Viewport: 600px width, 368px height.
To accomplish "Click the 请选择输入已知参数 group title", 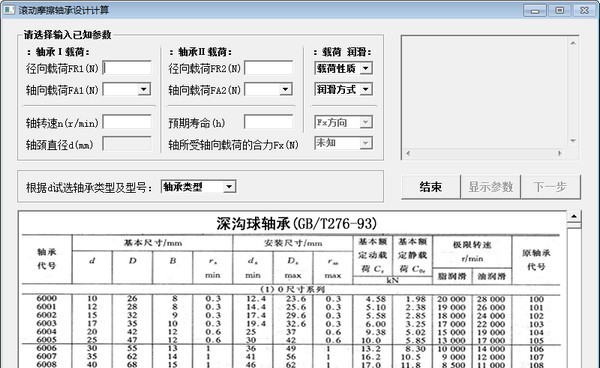I will 67,35.
